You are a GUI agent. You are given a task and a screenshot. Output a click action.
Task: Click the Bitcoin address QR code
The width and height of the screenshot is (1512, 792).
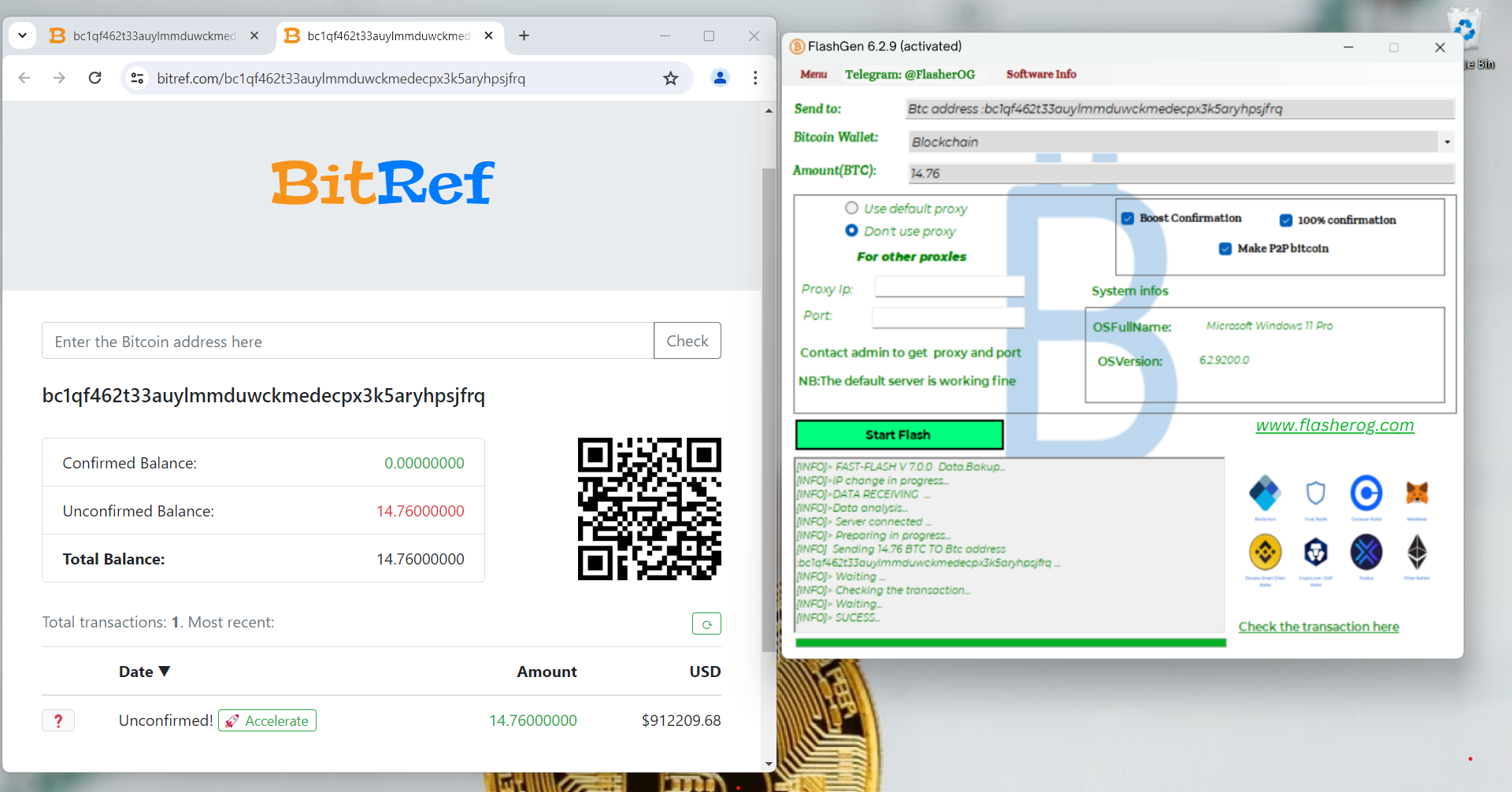(650, 509)
